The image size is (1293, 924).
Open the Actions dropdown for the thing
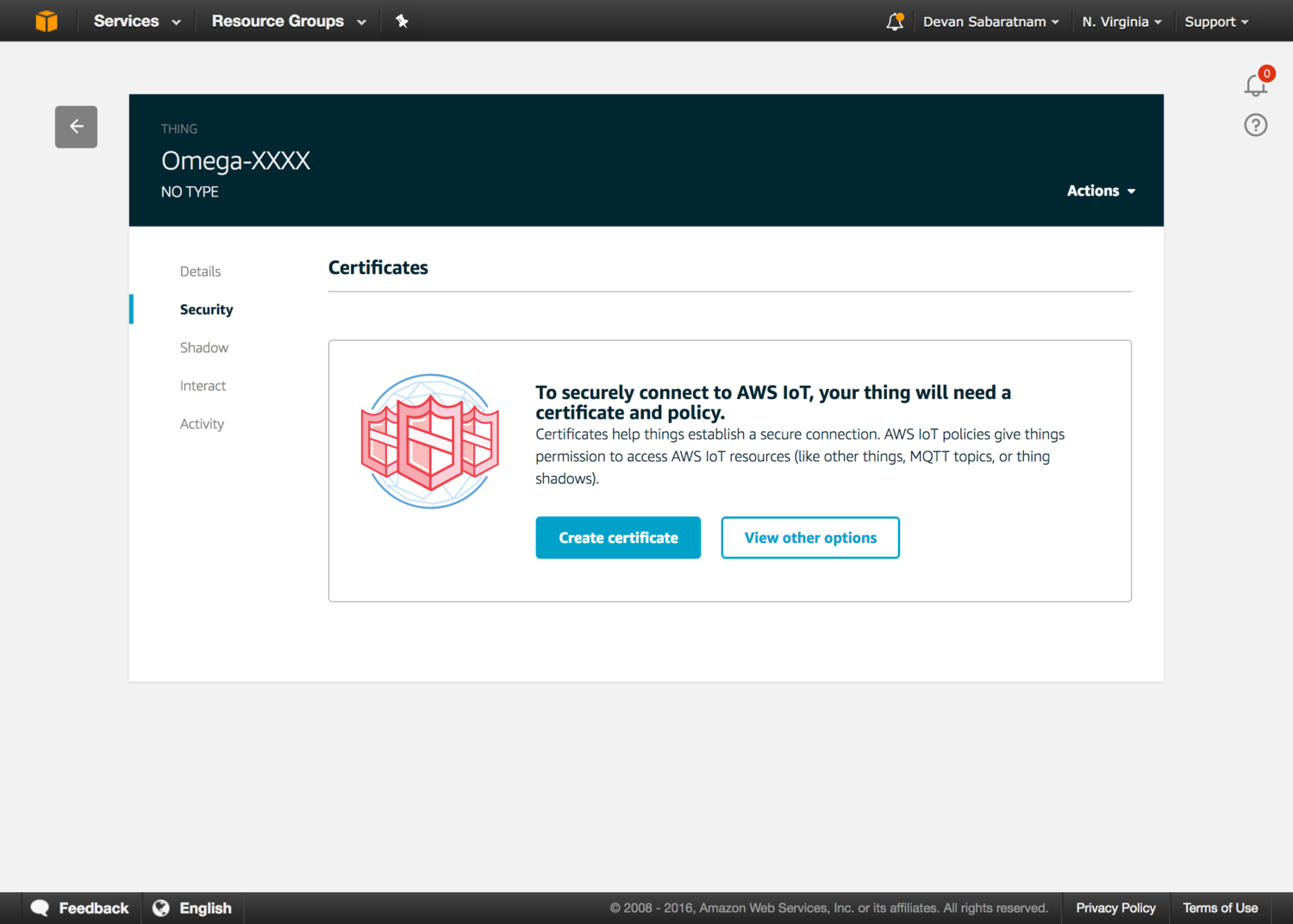pyautogui.click(x=1101, y=190)
